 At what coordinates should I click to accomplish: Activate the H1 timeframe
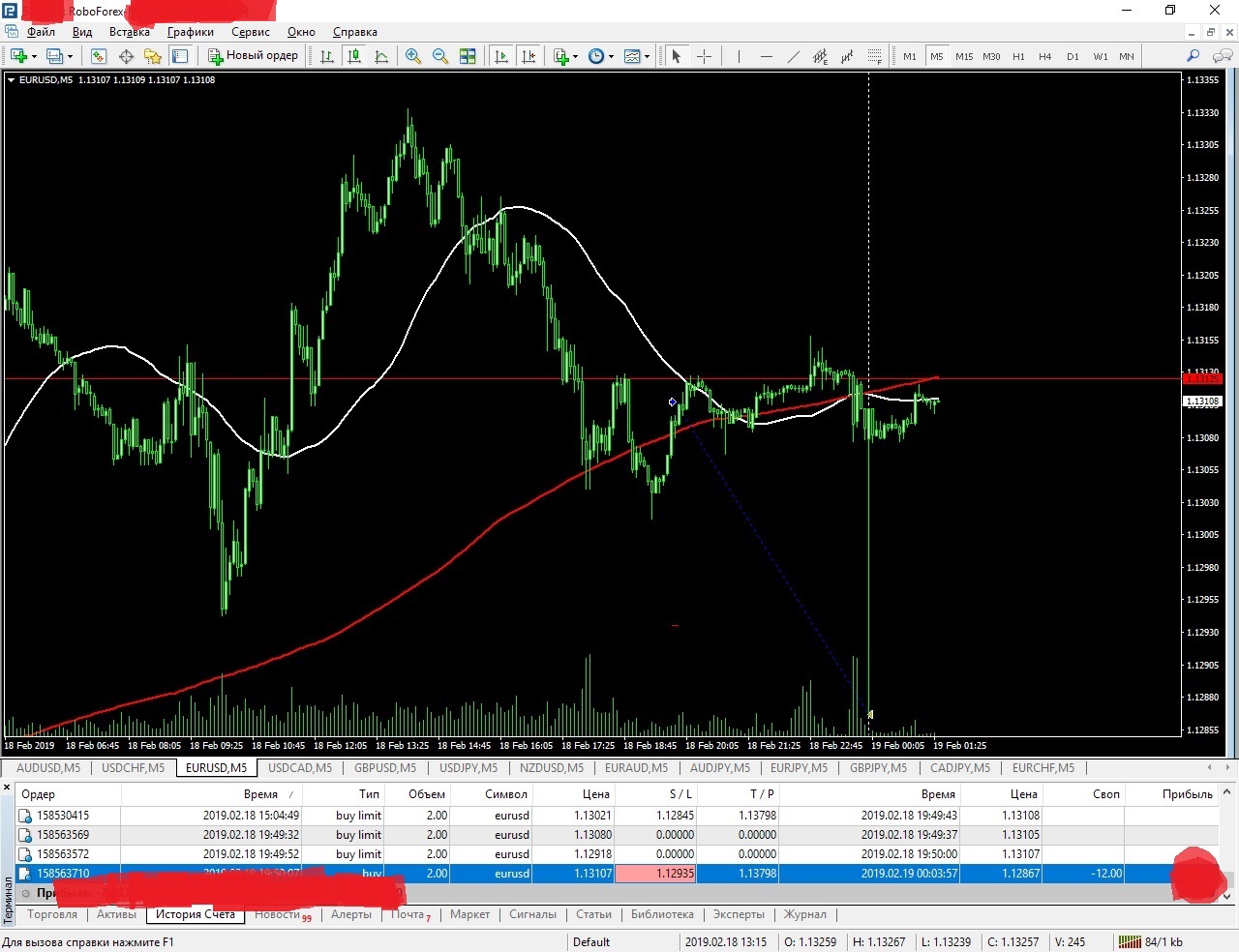tap(1018, 56)
